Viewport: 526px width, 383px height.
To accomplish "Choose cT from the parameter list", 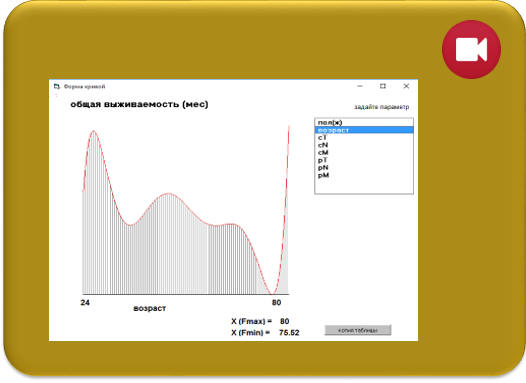I will pos(364,138).
